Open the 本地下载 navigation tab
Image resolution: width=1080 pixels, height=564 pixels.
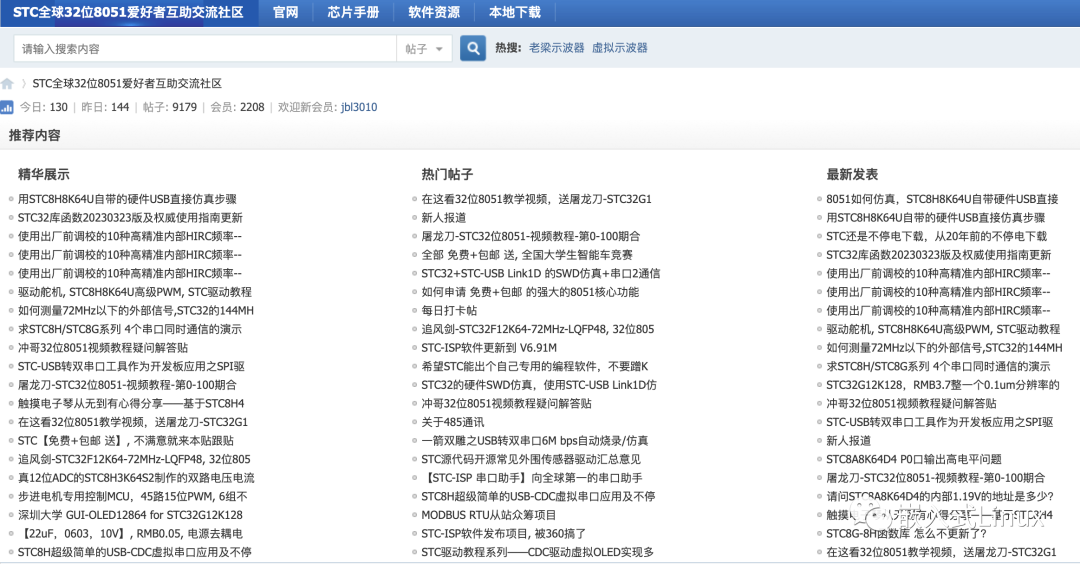(x=515, y=12)
